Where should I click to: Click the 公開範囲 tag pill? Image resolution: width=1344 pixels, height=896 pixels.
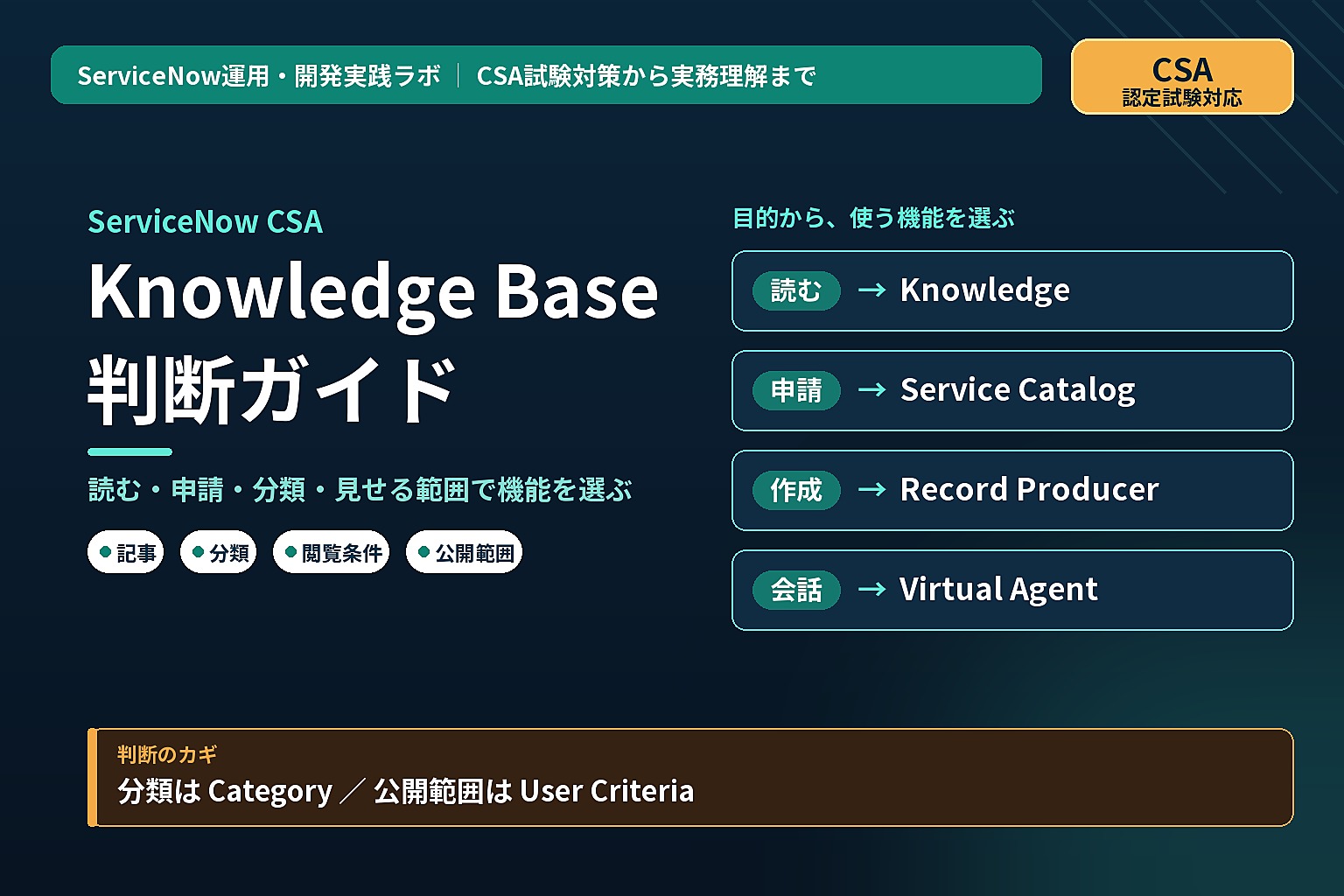[464, 552]
